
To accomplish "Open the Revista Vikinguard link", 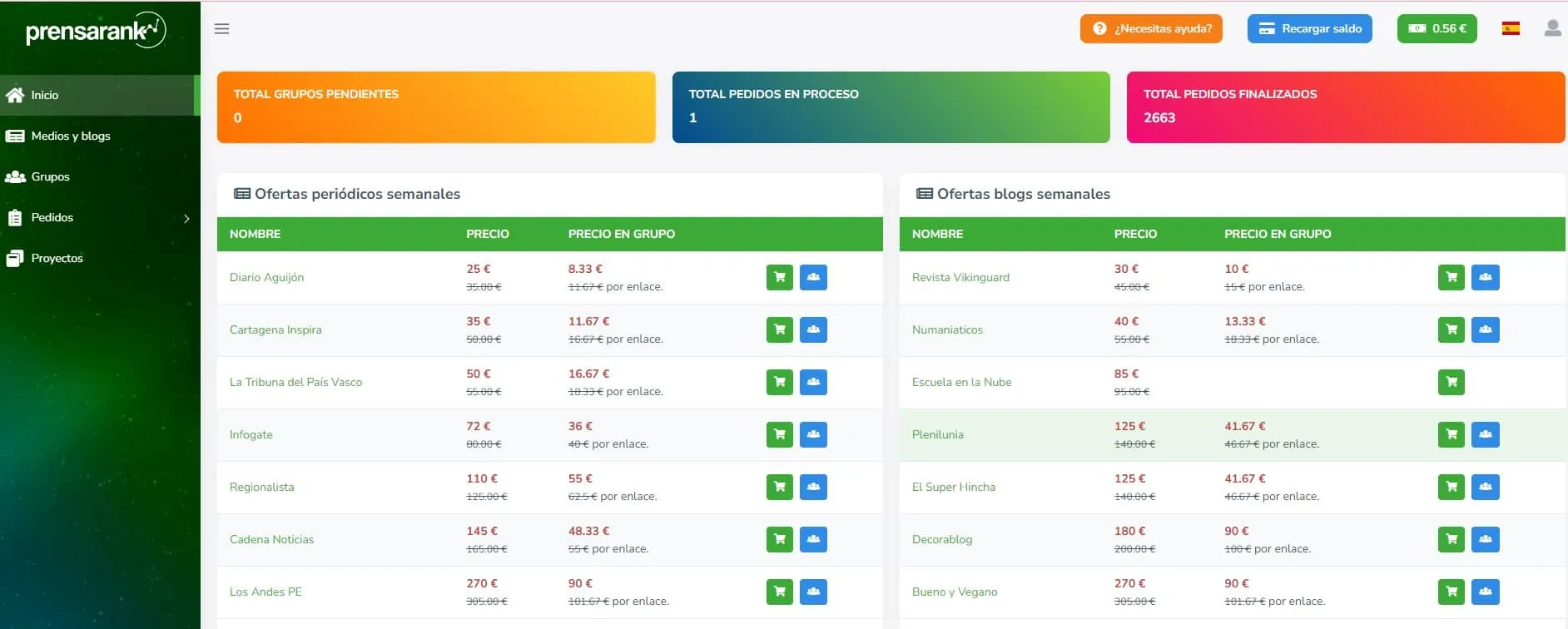I will (960, 277).
